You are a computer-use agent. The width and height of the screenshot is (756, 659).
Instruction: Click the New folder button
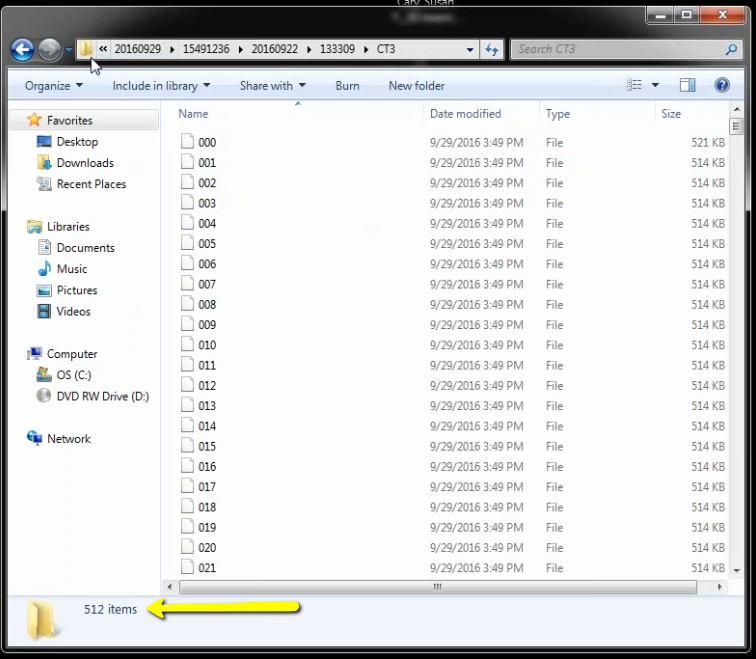click(416, 86)
